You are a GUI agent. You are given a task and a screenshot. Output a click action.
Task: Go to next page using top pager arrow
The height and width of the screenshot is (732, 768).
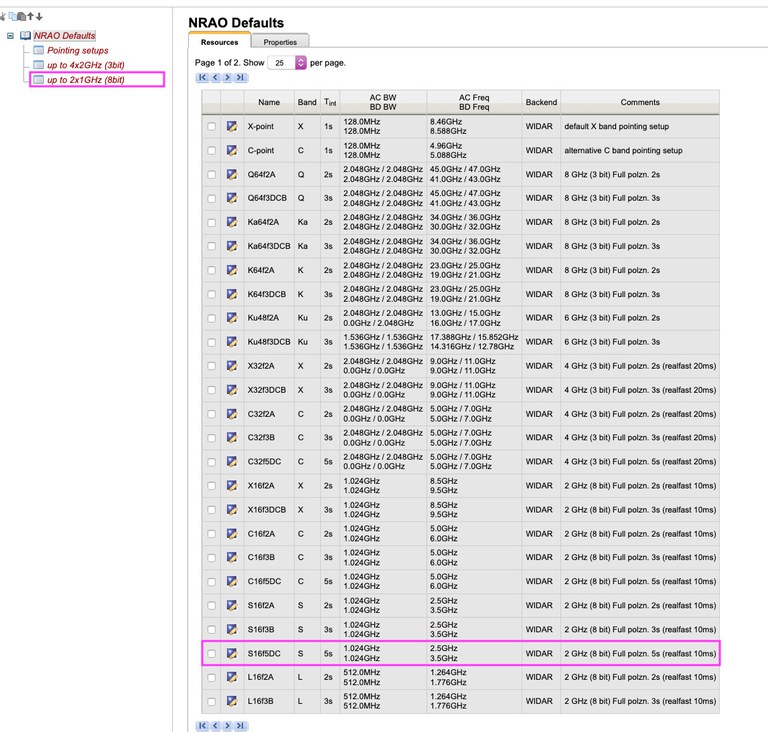[227, 77]
